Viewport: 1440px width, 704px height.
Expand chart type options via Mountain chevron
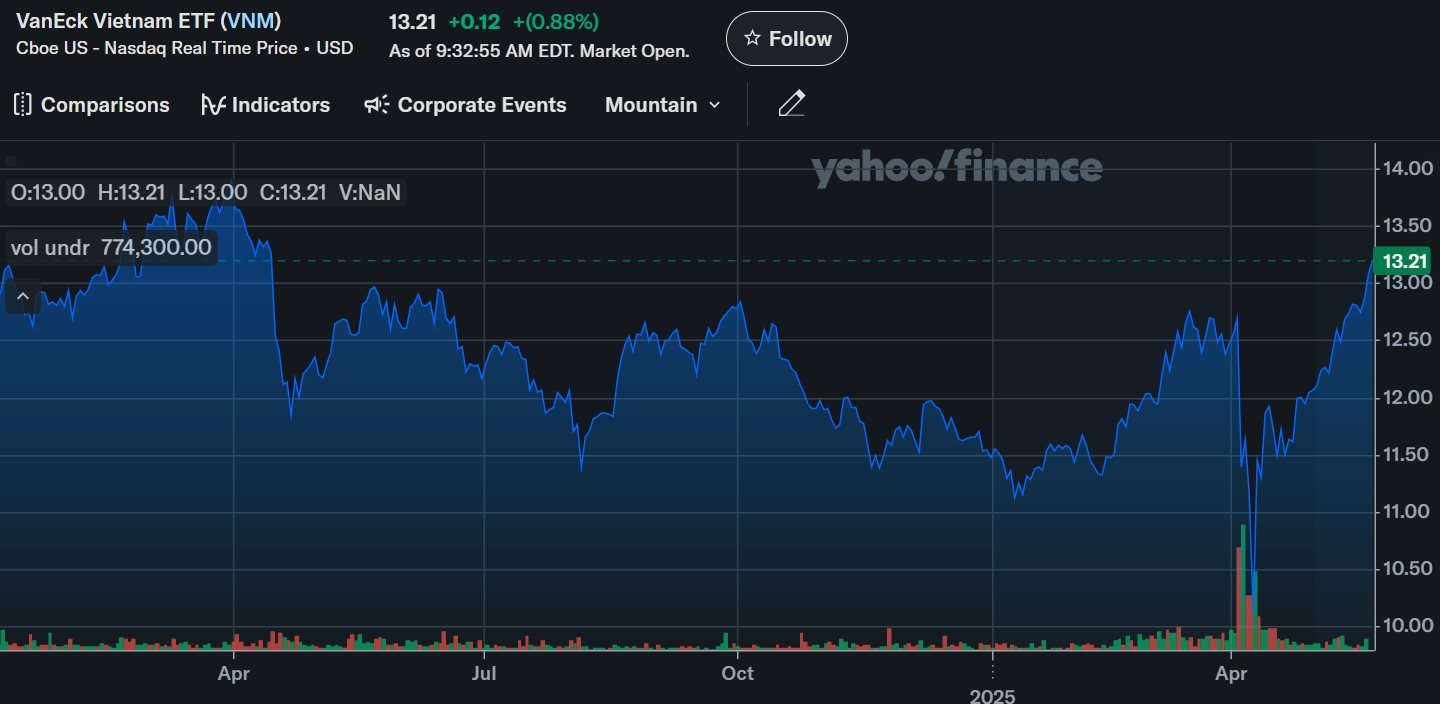click(x=714, y=105)
